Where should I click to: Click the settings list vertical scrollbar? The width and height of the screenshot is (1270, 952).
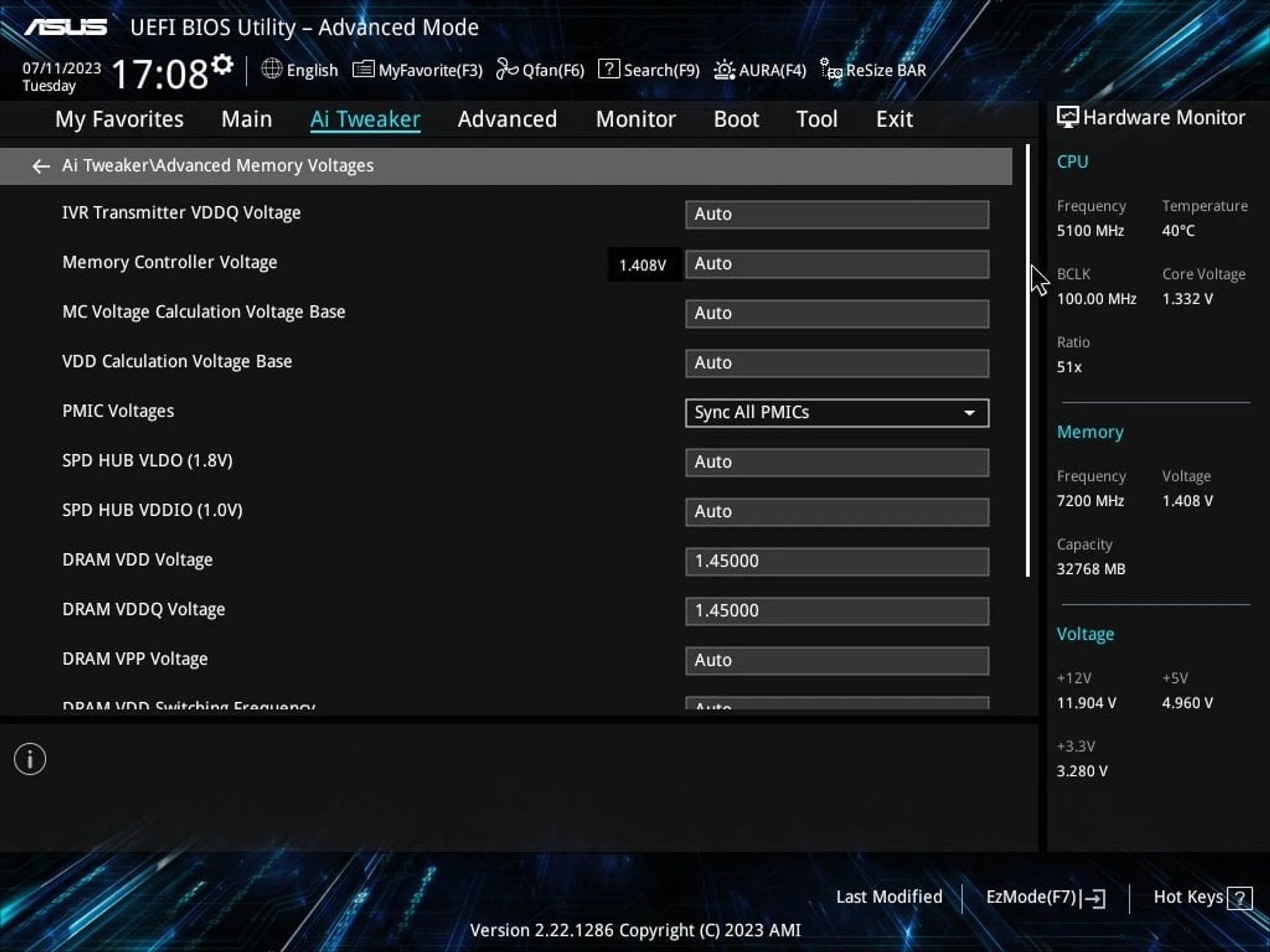(1028, 360)
